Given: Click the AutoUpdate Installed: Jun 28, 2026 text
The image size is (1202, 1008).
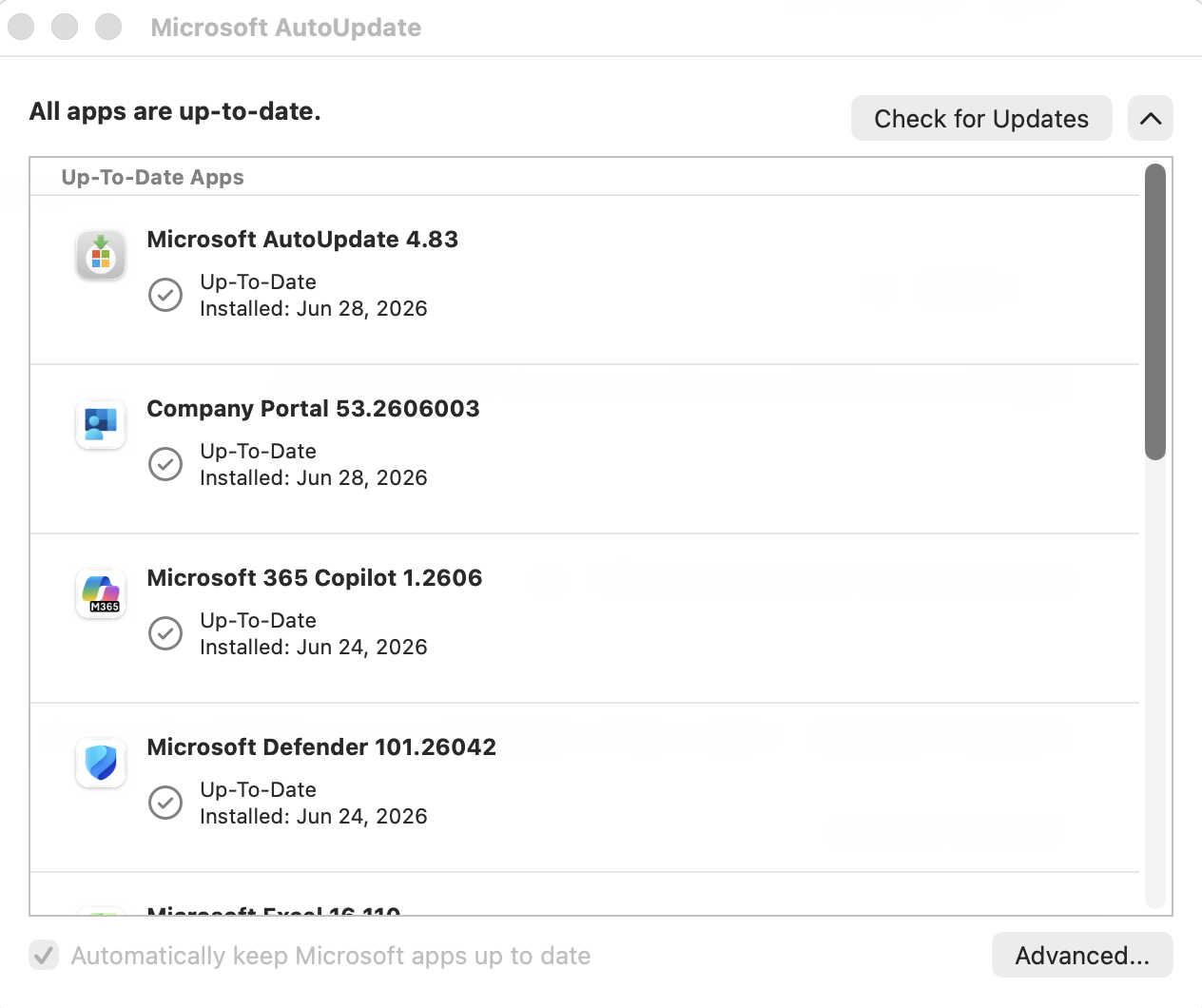Looking at the screenshot, I should click(314, 308).
